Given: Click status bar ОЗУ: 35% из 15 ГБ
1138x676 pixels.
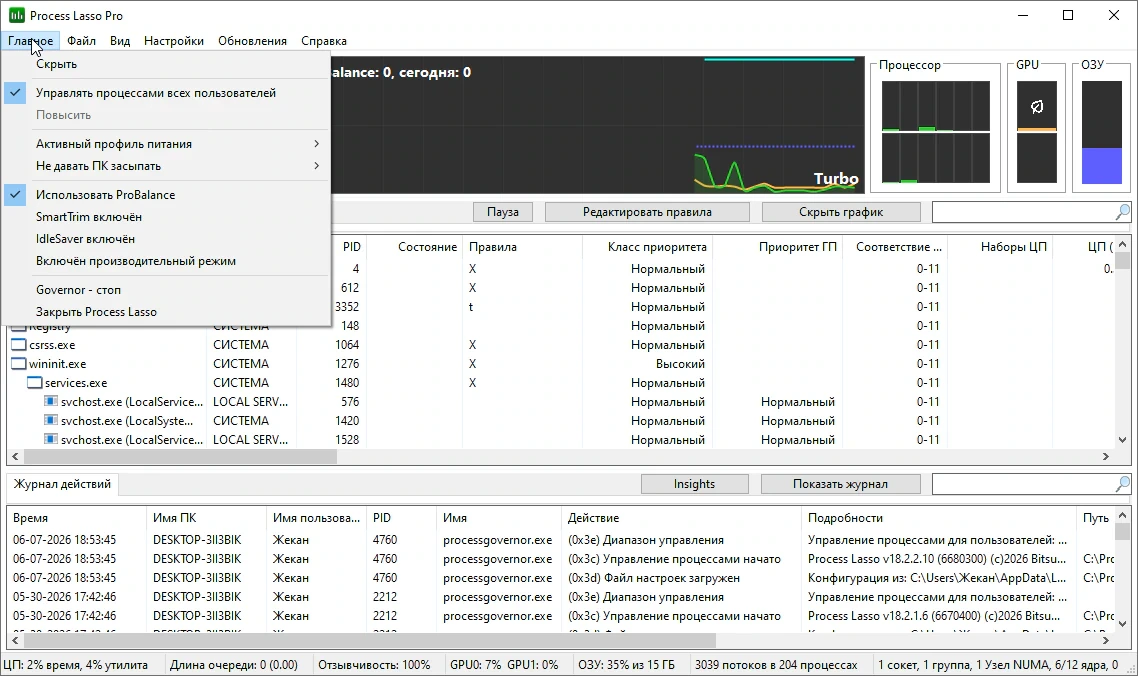Looking at the screenshot, I should pyautogui.click(x=626, y=664).
